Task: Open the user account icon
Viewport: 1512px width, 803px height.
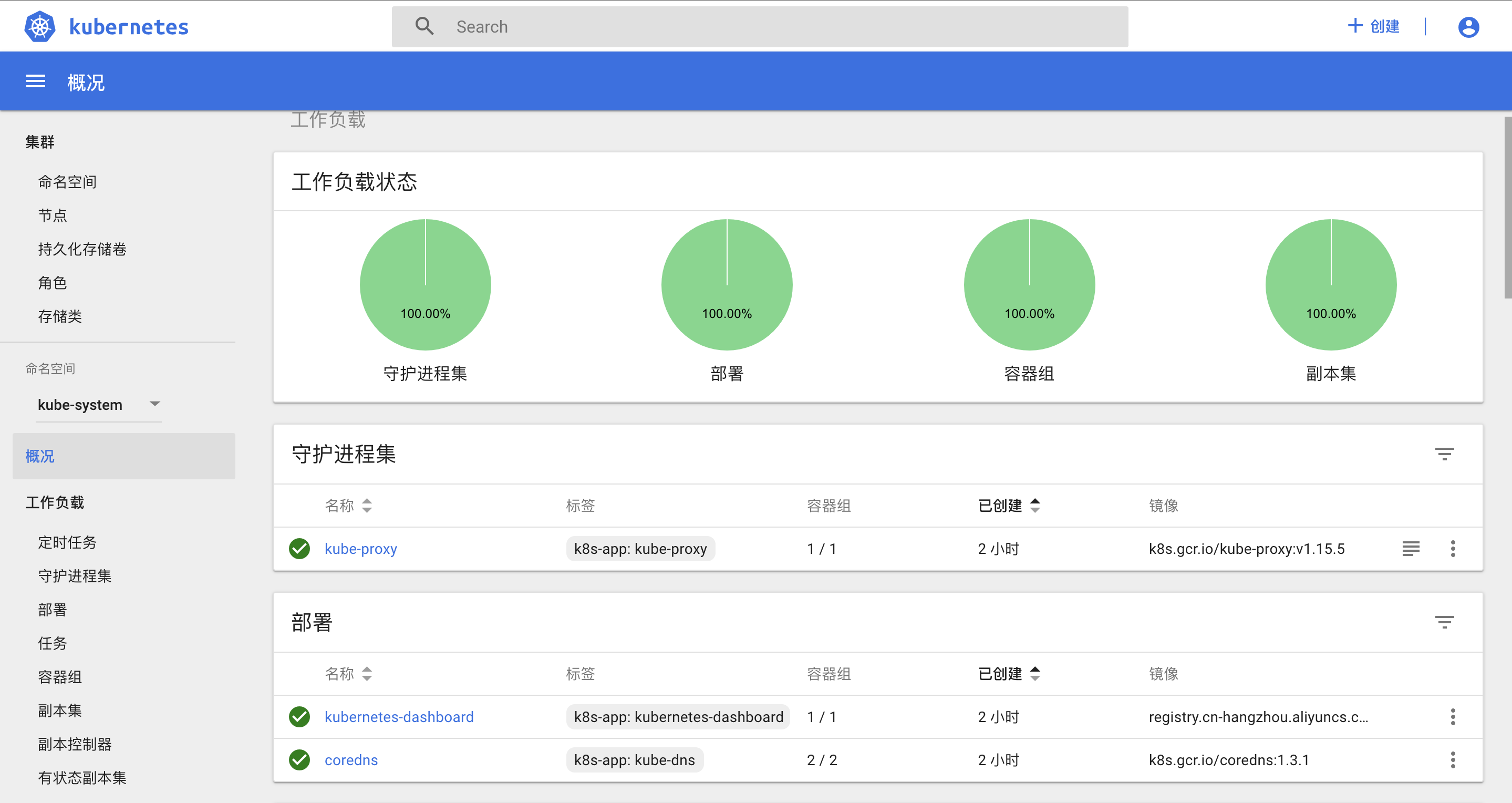Action: point(1468,27)
